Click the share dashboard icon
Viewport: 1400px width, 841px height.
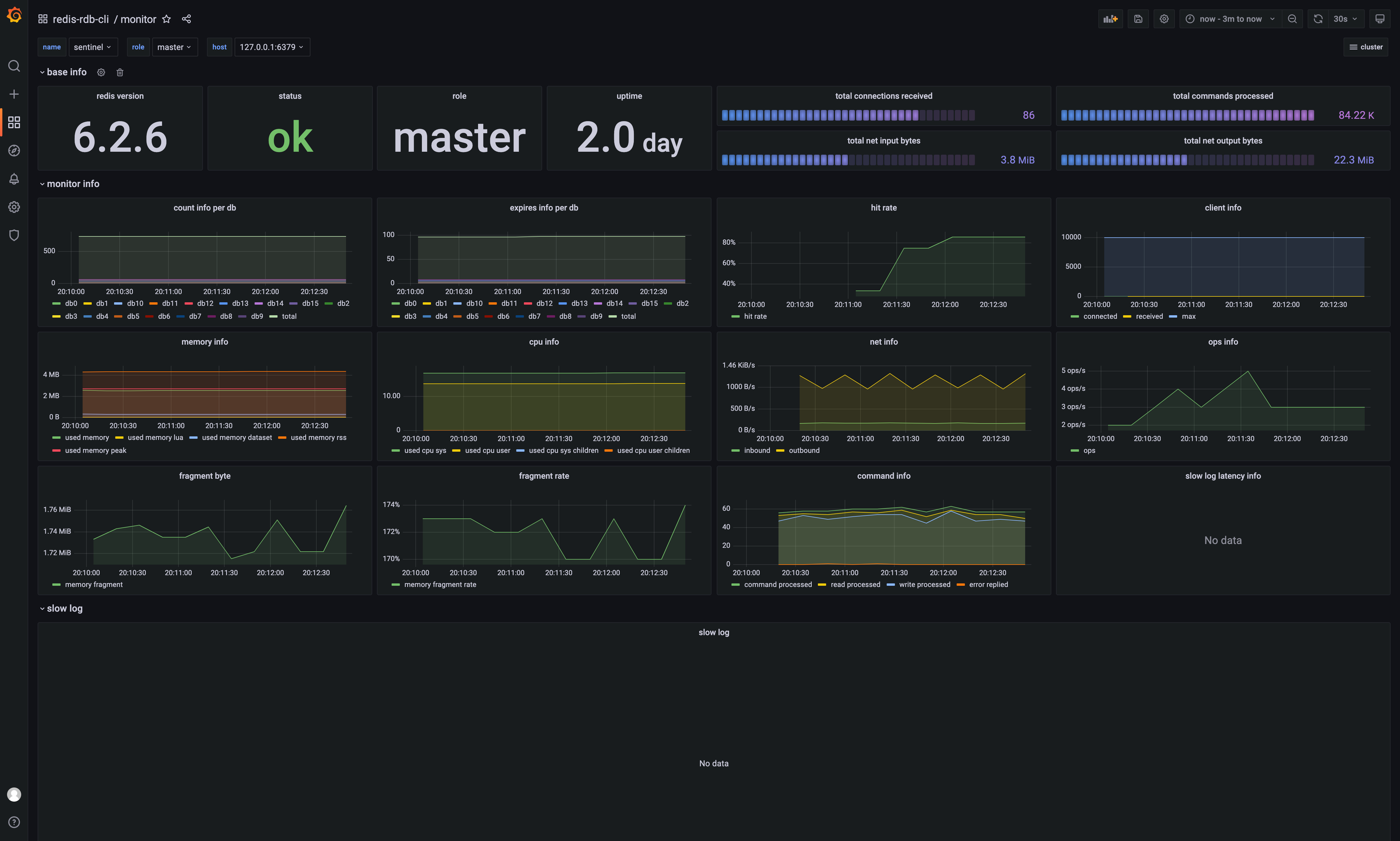point(186,19)
